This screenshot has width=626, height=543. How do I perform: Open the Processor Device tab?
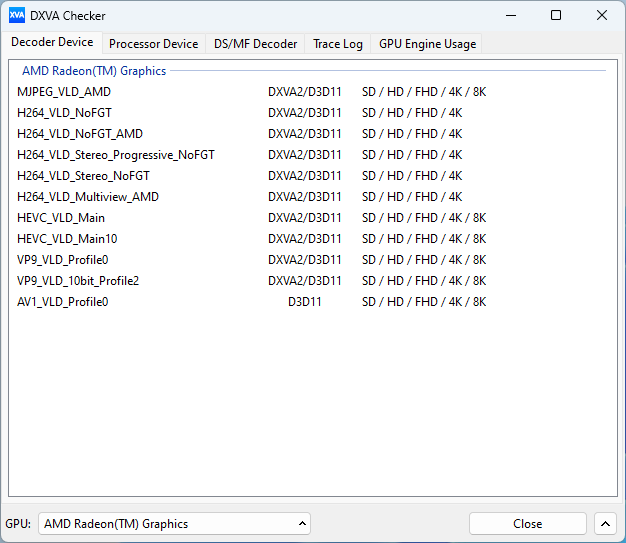click(x=154, y=44)
